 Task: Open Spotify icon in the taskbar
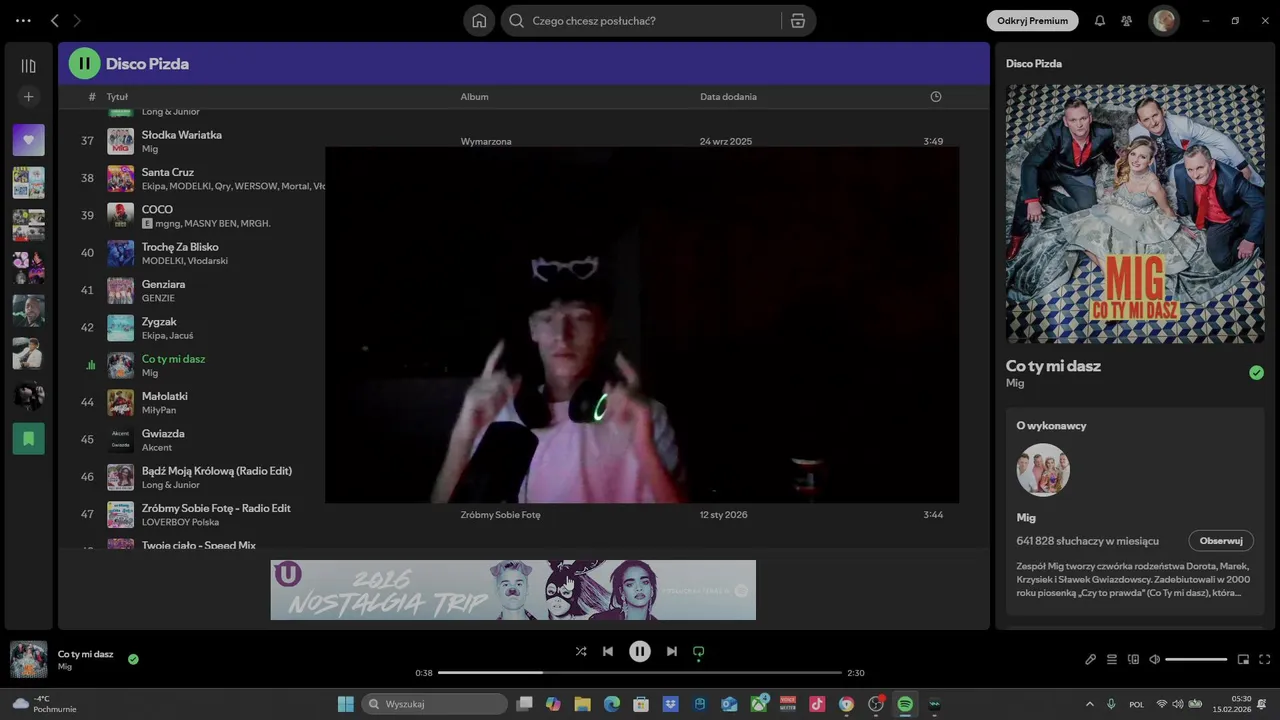[x=905, y=704]
